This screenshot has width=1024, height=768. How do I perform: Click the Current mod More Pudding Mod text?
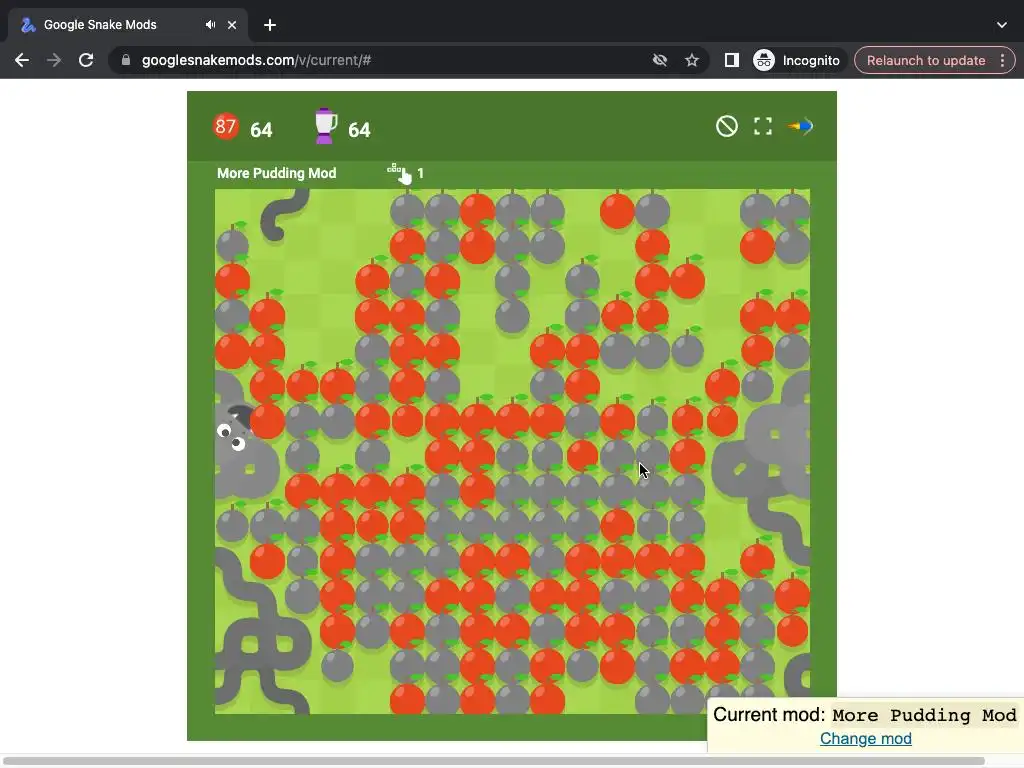pyautogui.click(x=865, y=715)
